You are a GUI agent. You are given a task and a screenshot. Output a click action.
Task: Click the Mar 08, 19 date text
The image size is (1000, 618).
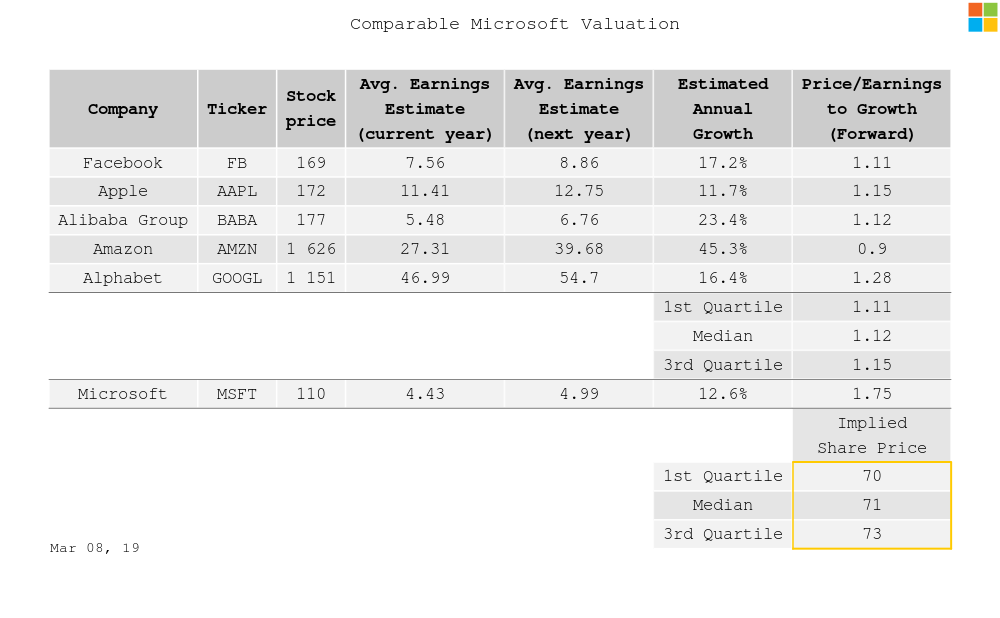click(x=95, y=548)
